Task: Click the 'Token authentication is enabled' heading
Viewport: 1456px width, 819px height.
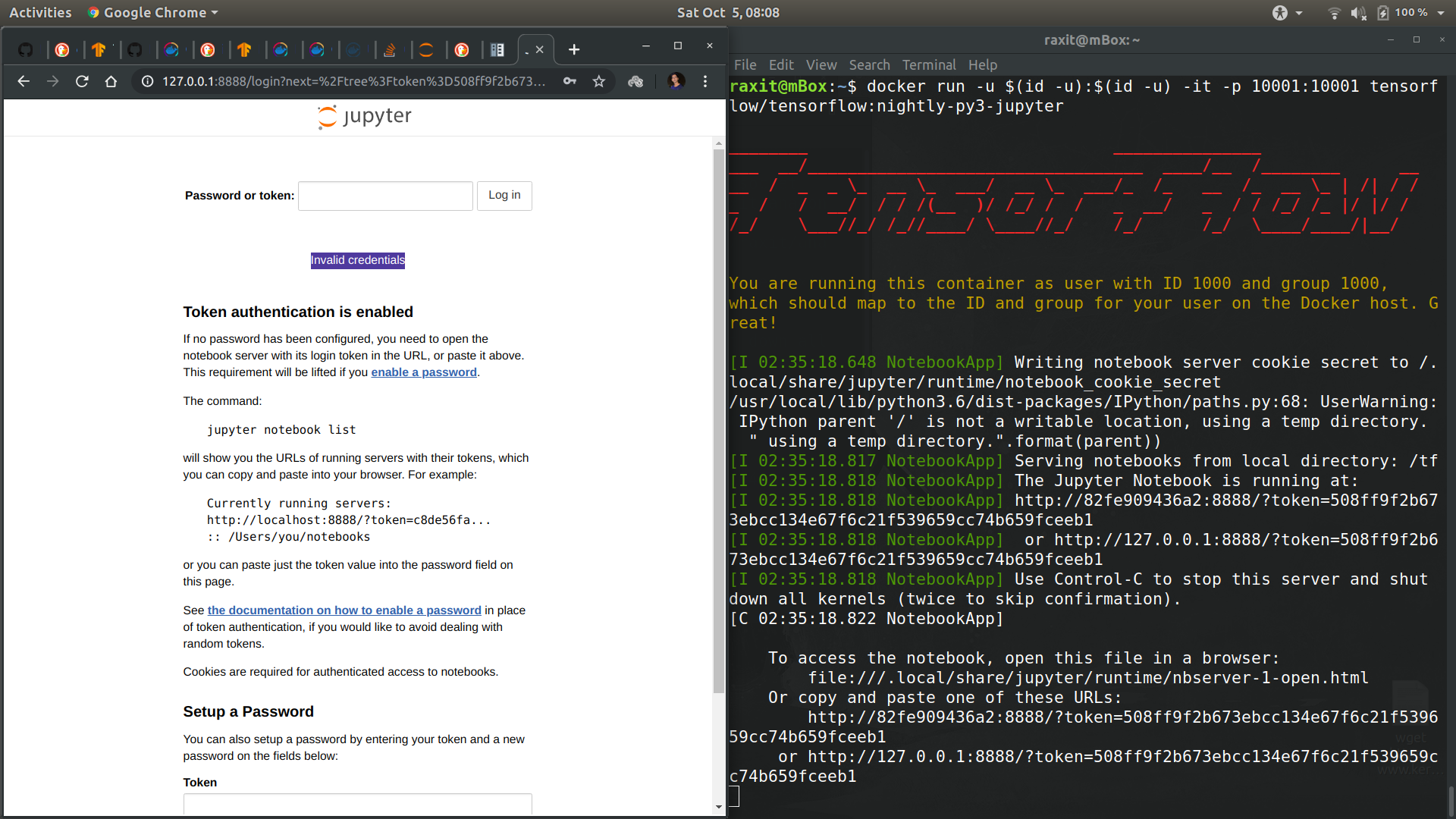Action: 298,312
